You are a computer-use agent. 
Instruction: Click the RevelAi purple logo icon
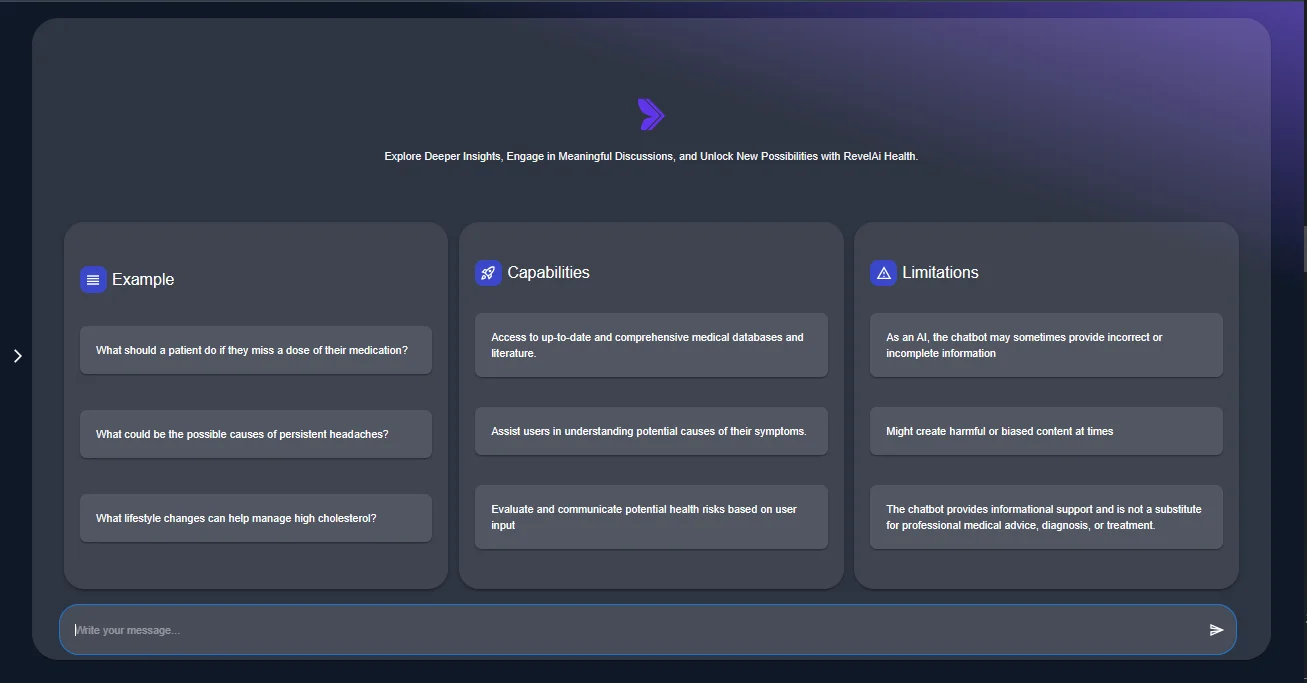point(651,115)
